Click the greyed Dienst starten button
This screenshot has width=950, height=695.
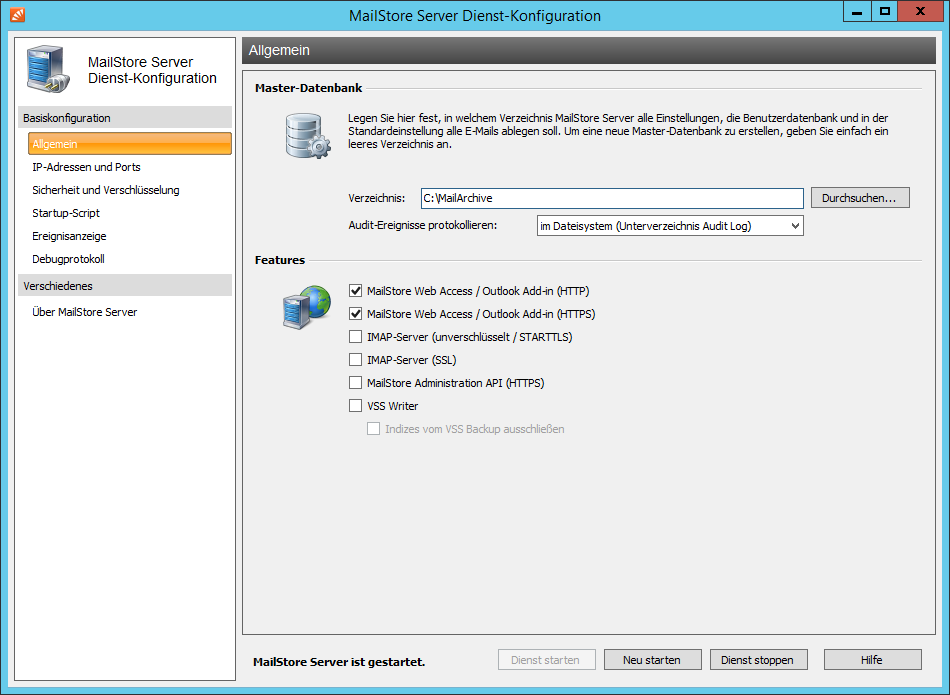point(546,660)
